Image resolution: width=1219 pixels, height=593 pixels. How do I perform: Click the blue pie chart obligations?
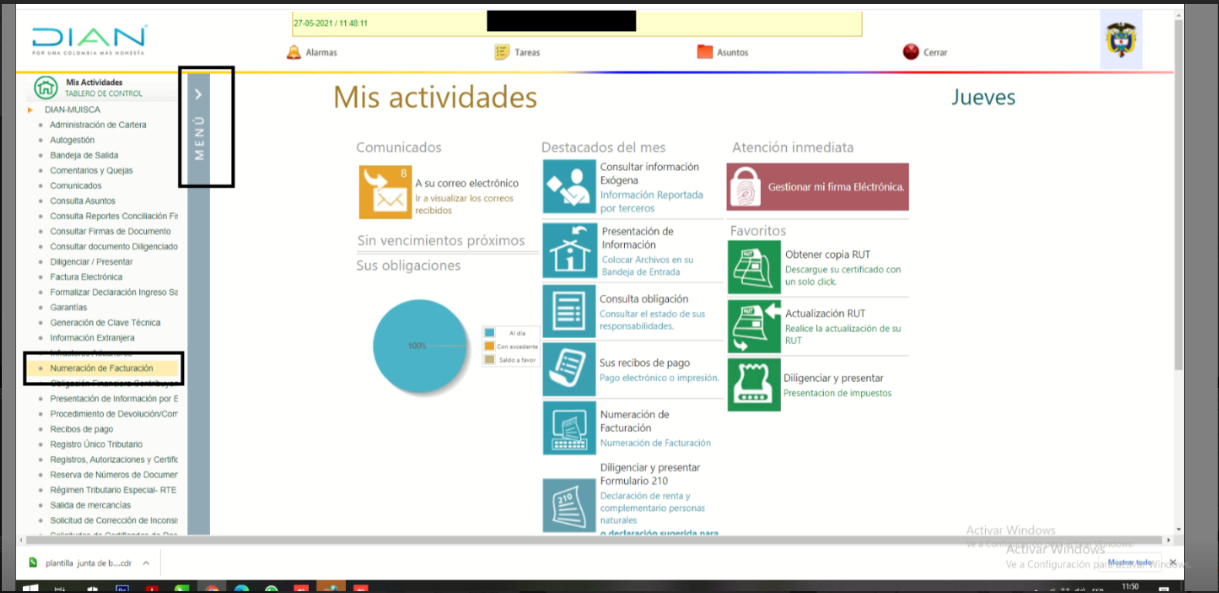point(420,346)
